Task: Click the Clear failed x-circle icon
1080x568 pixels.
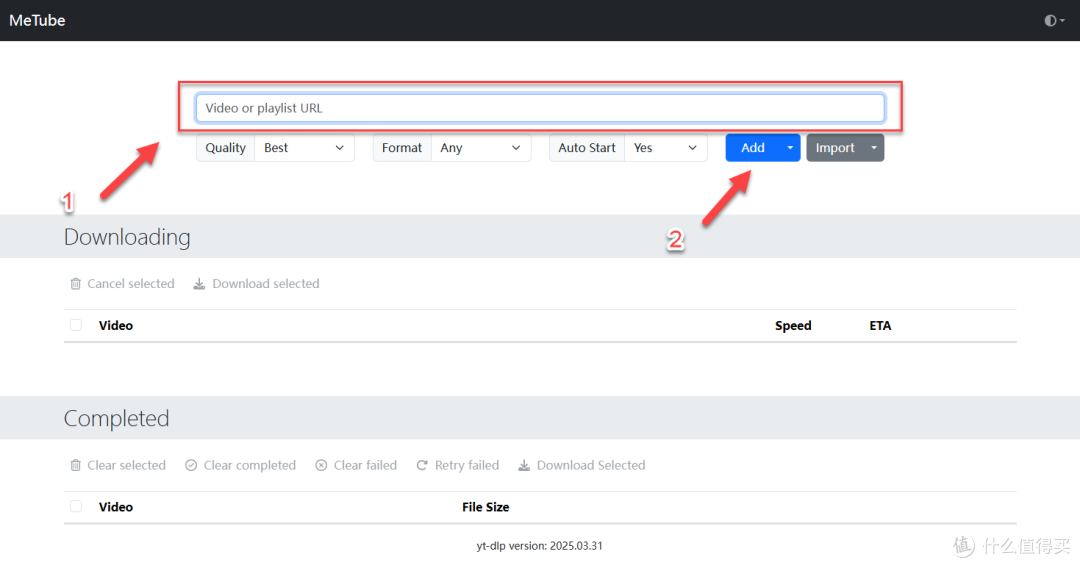Action: pos(321,465)
